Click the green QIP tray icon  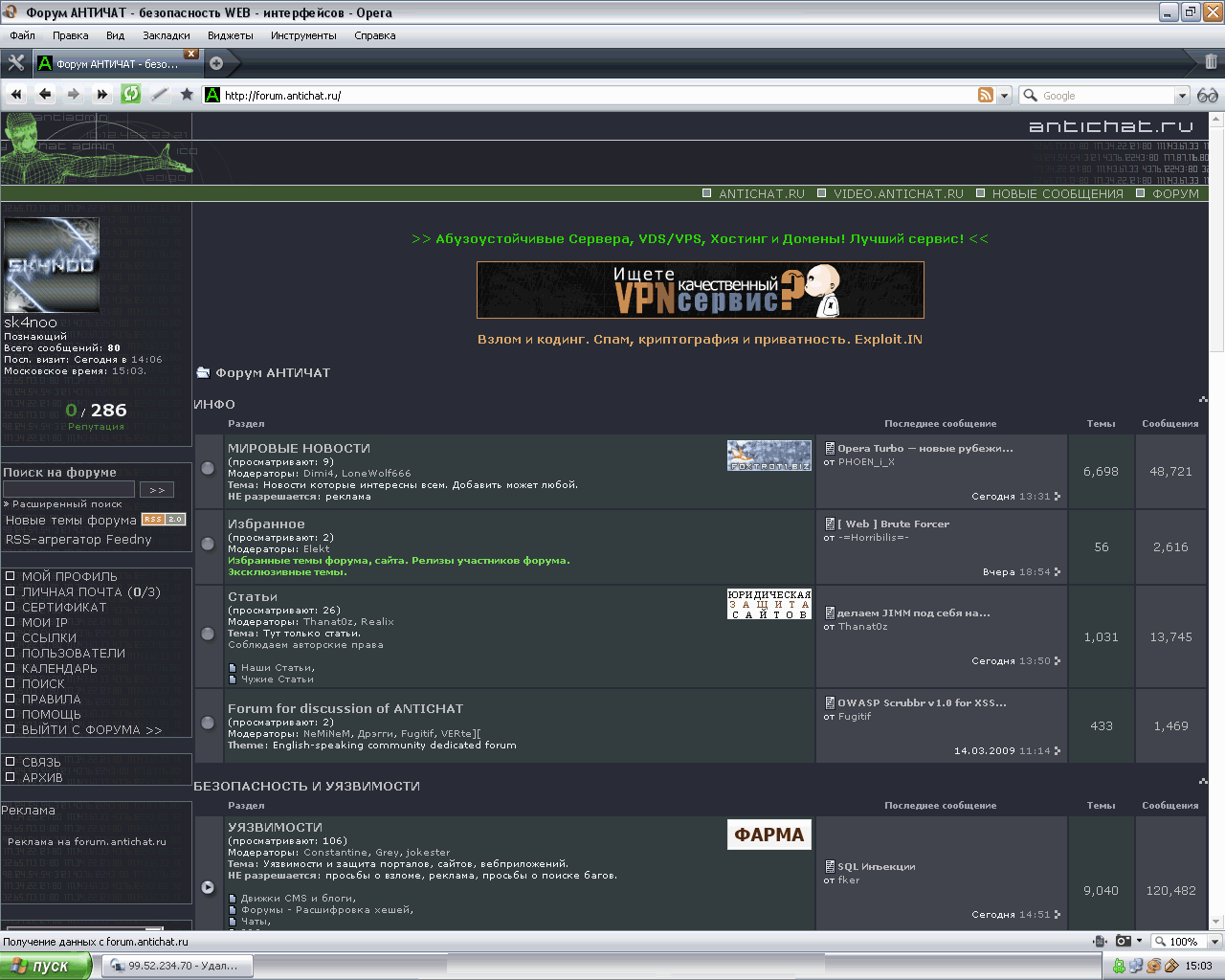click(1119, 966)
